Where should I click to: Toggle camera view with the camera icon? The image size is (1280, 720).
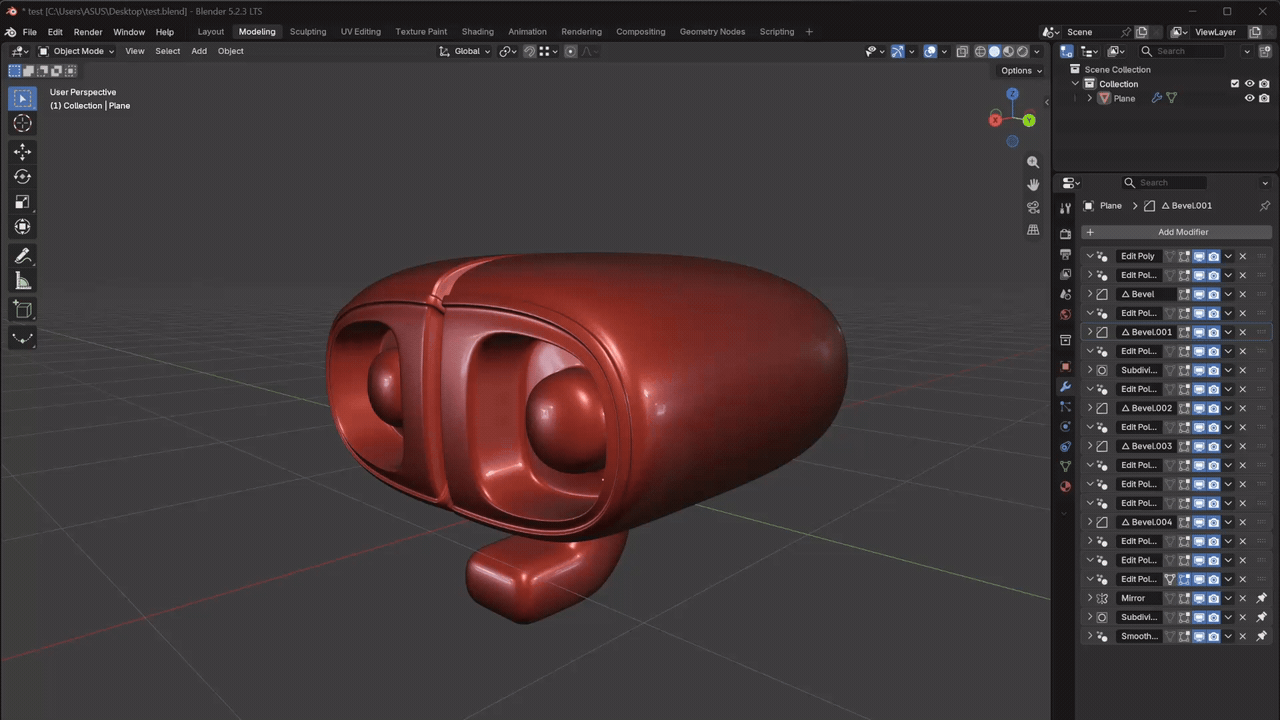(x=1033, y=208)
